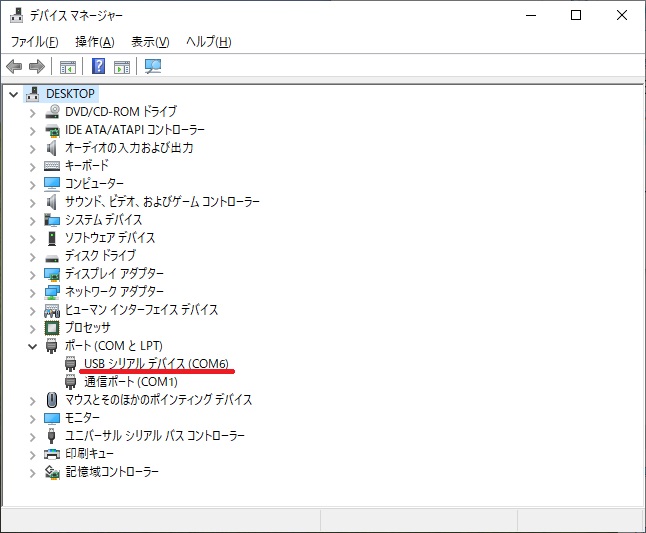The height and width of the screenshot is (533, 646).
Task: Expand the モニター category
Action: click(33, 419)
